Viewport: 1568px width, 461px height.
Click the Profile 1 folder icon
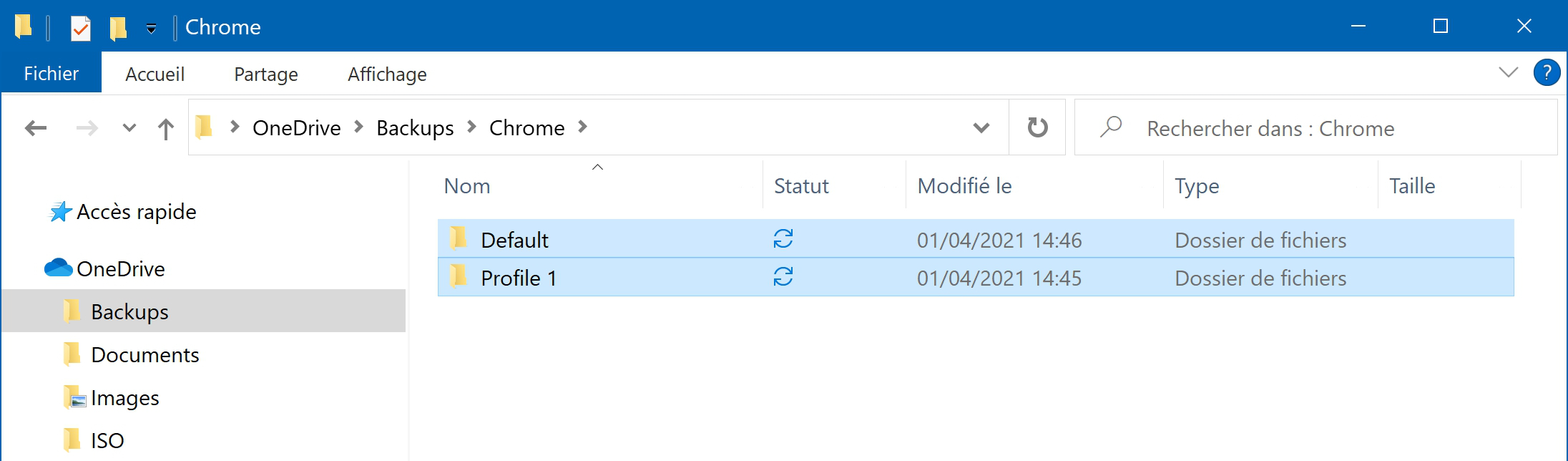(458, 276)
